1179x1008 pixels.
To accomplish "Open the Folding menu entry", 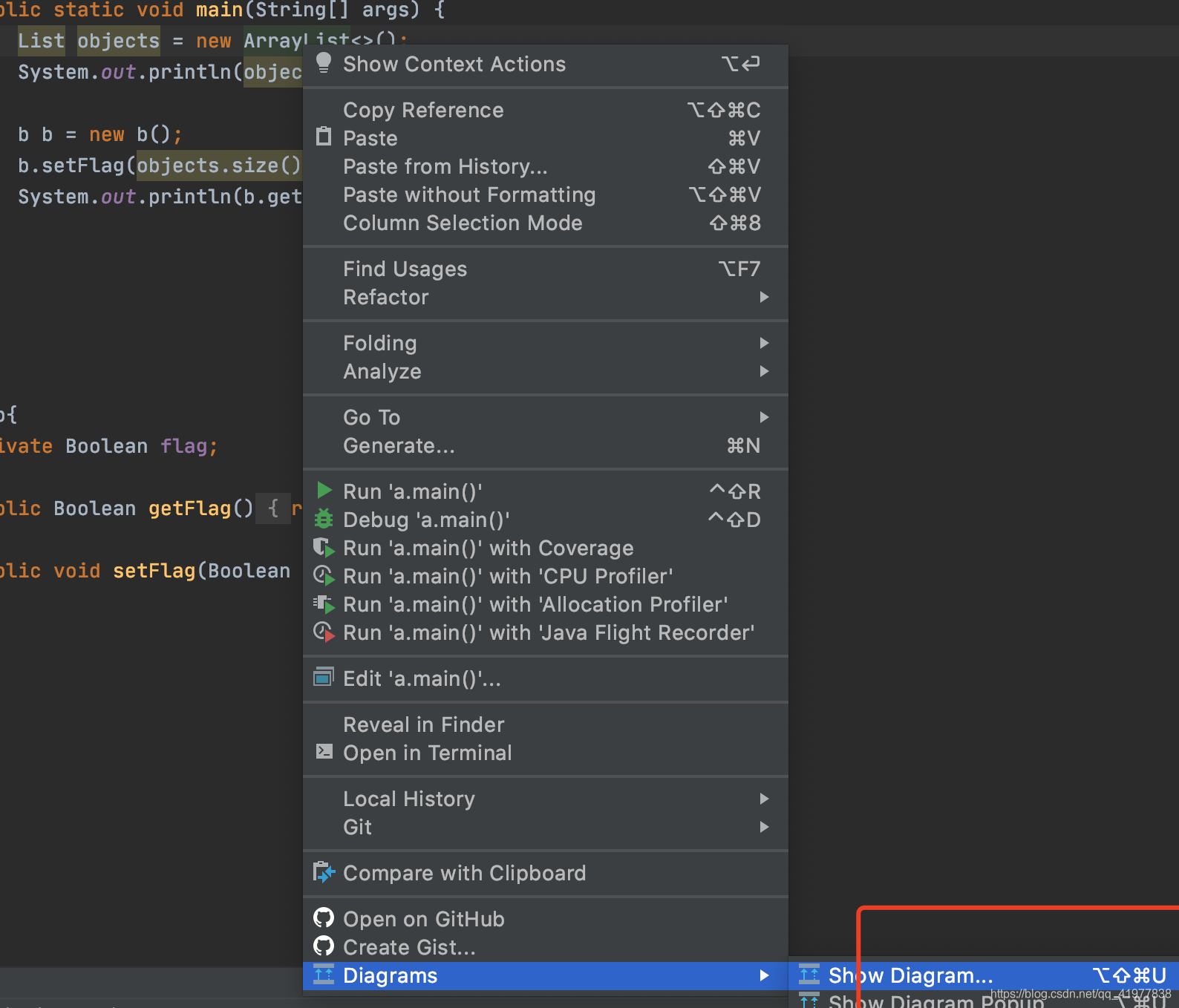I will [546, 343].
